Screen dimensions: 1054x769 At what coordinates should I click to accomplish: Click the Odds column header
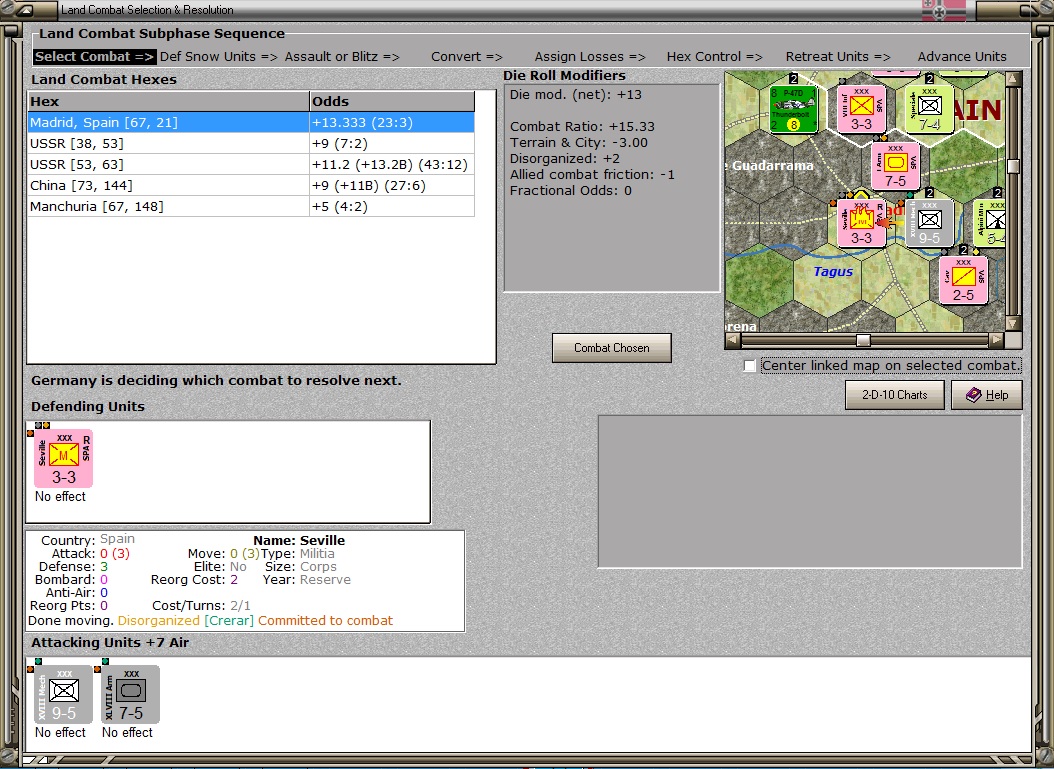(x=392, y=102)
